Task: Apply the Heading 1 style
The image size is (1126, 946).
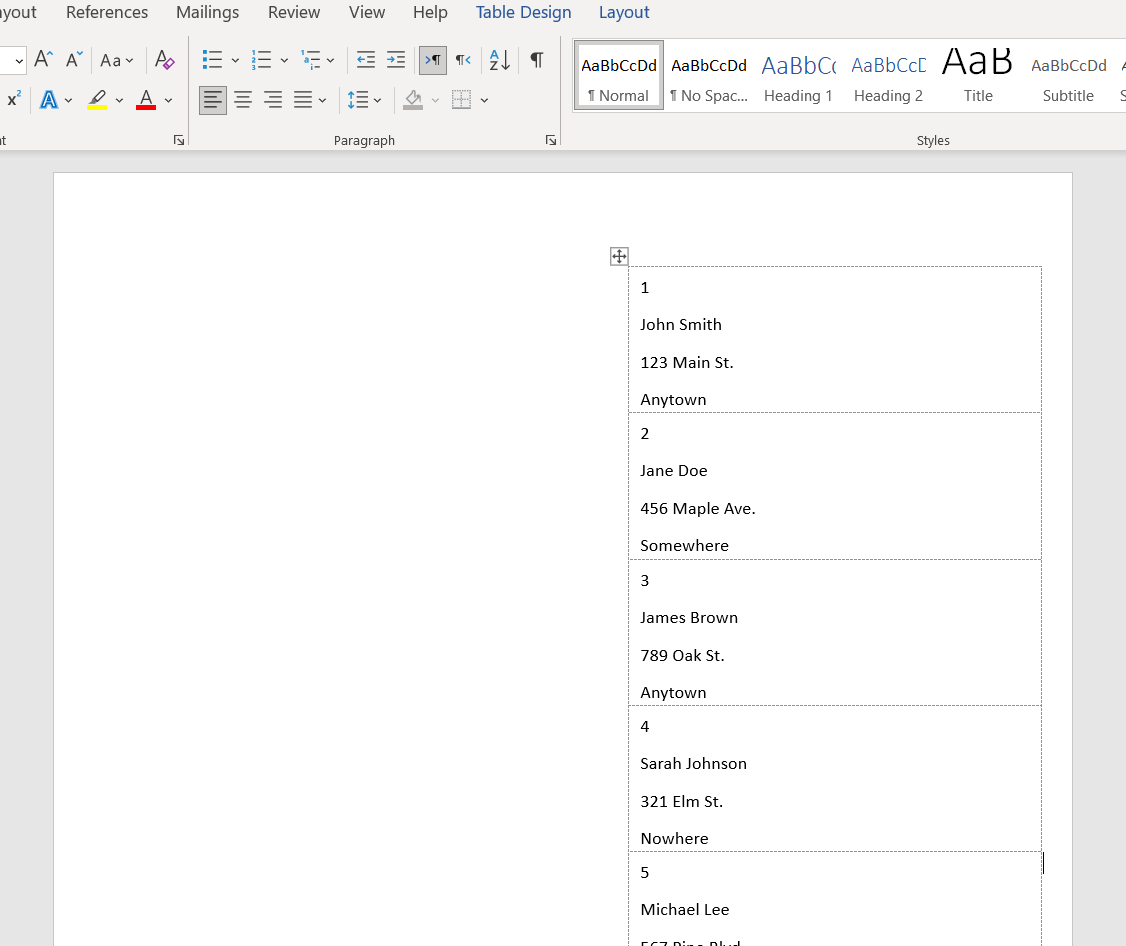Action: click(x=798, y=74)
